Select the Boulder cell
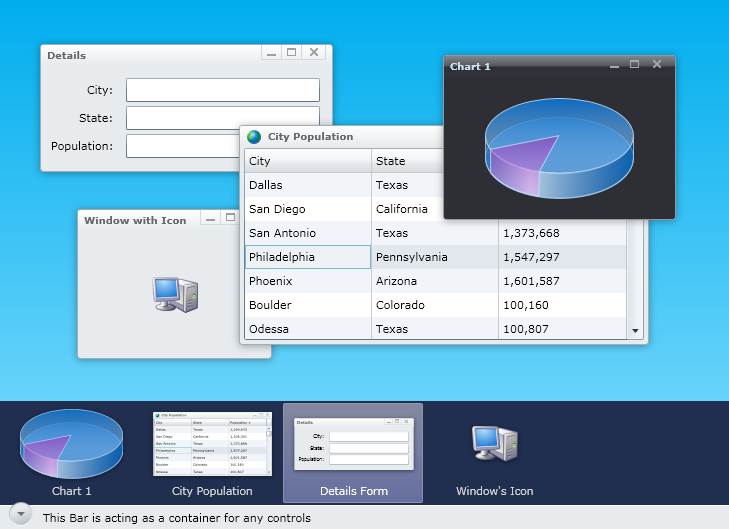This screenshot has height=529, width=729. click(x=308, y=305)
